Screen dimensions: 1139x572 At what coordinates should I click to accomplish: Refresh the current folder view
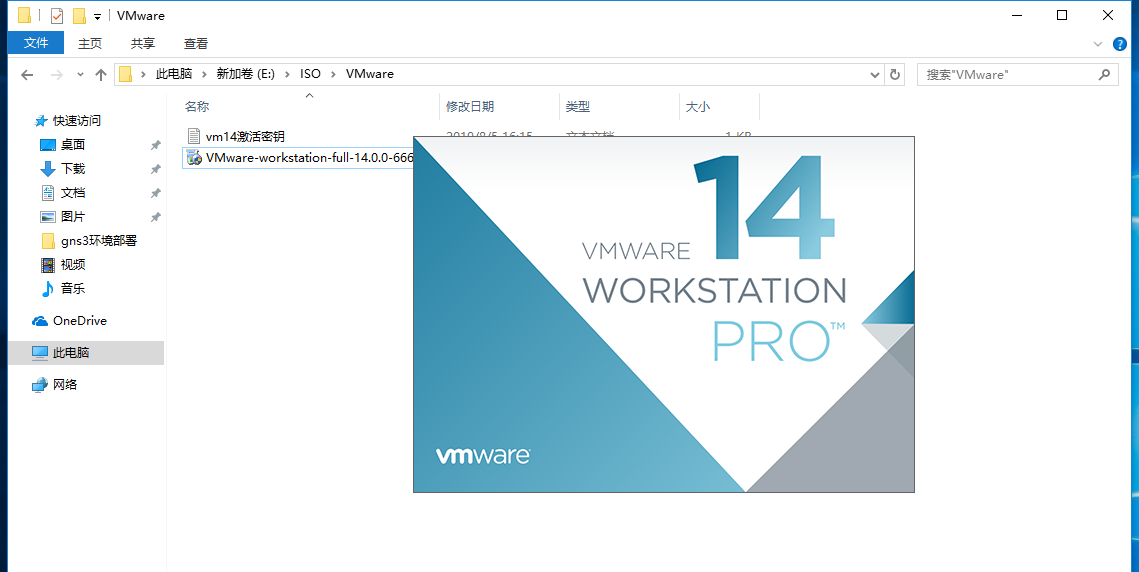pos(894,74)
